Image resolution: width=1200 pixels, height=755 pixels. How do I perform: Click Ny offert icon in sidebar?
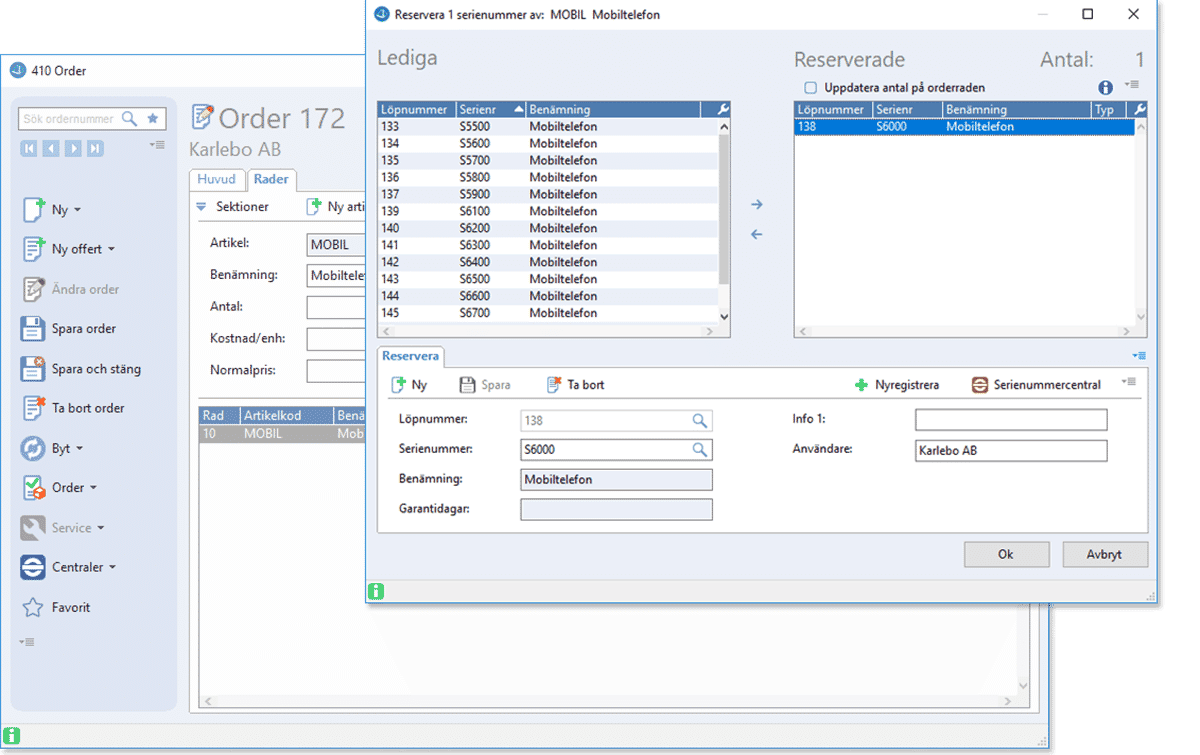33,249
